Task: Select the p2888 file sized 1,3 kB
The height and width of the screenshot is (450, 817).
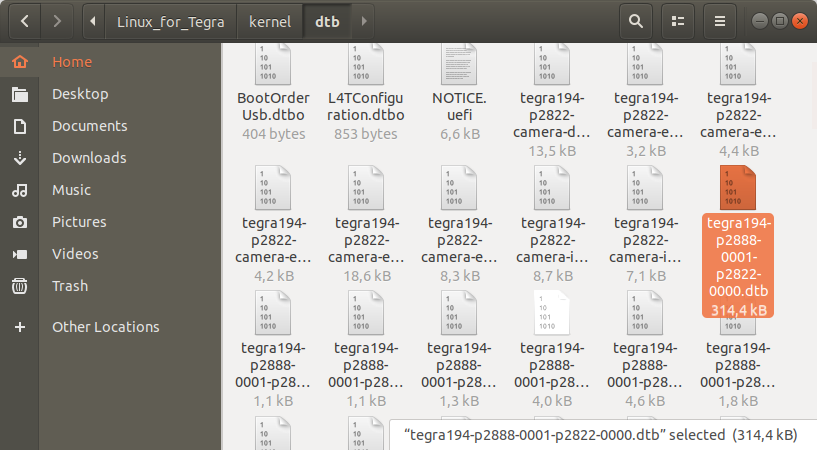Action: tap(459, 313)
